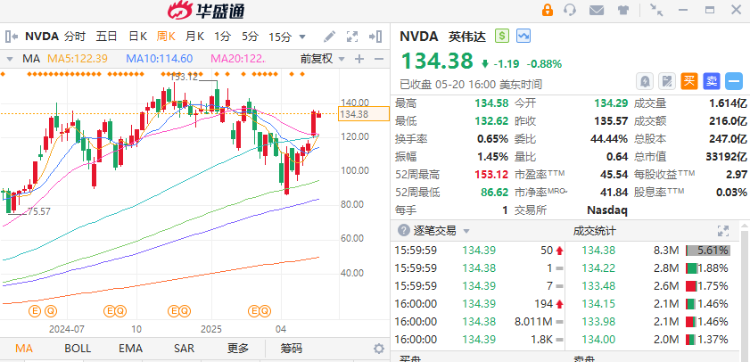Image resolution: width=750 pixels, height=362 pixels.
Task: Set a price alert with bell icon
Action: coord(645,82)
